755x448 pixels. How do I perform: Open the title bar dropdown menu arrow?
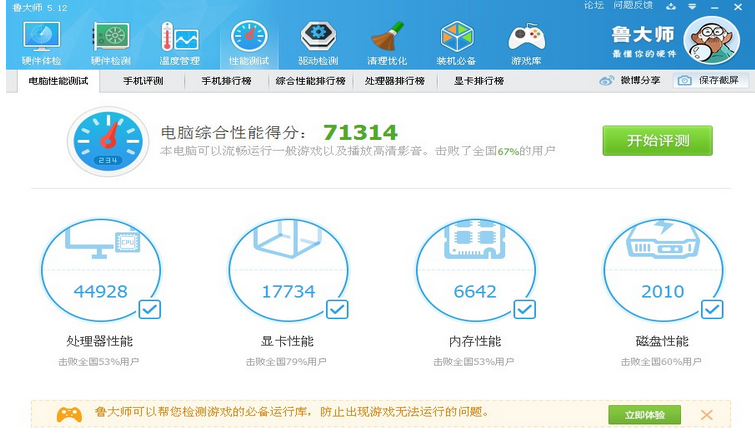coord(692,7)
